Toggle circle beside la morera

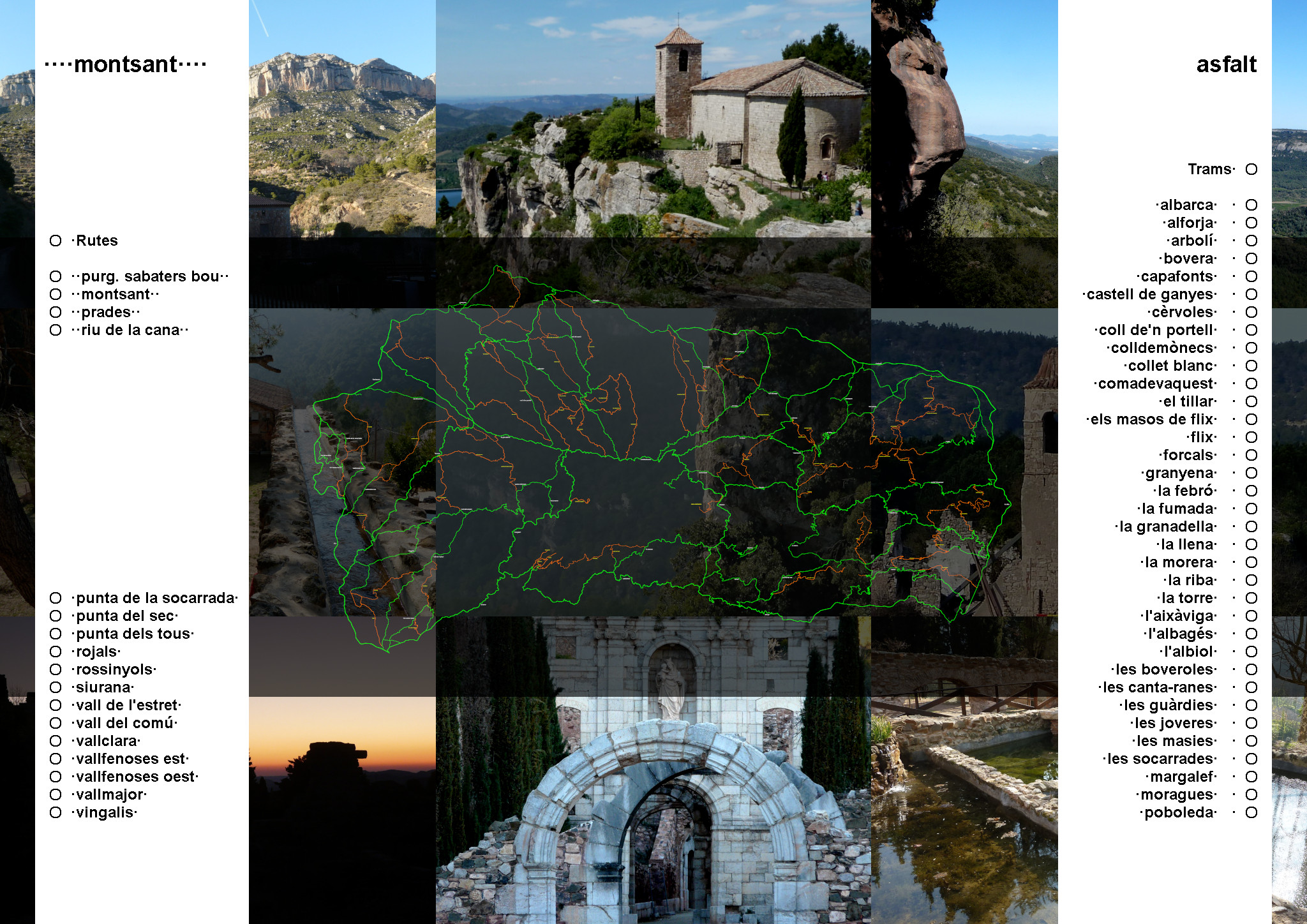click(x=1251, y=562)
